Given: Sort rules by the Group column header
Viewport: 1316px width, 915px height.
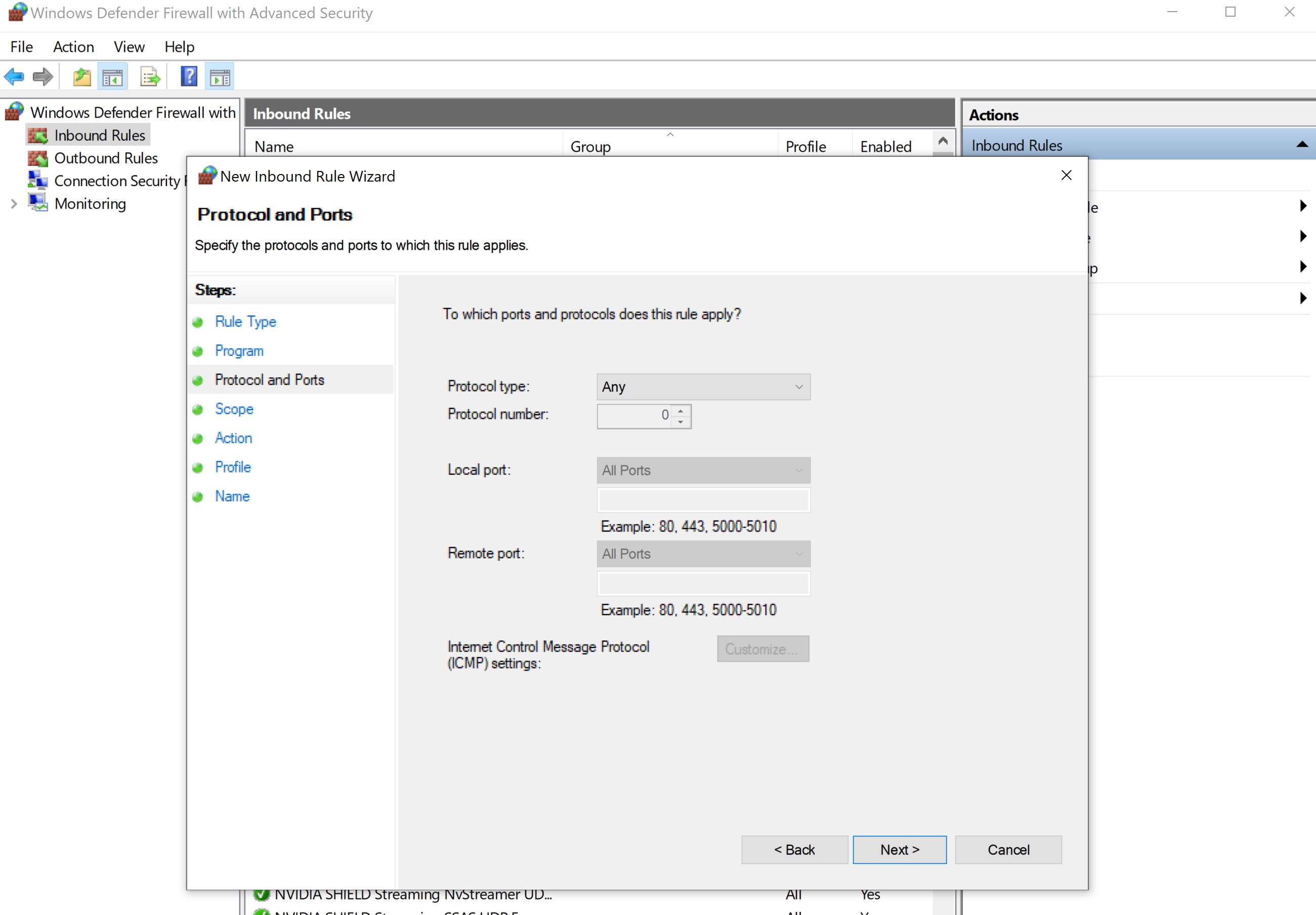Looking at the screenshot, I should (x=669, y=147).
